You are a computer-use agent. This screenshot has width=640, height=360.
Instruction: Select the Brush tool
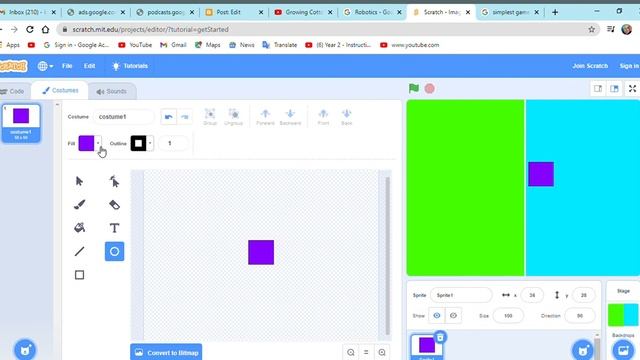[80, 204]
